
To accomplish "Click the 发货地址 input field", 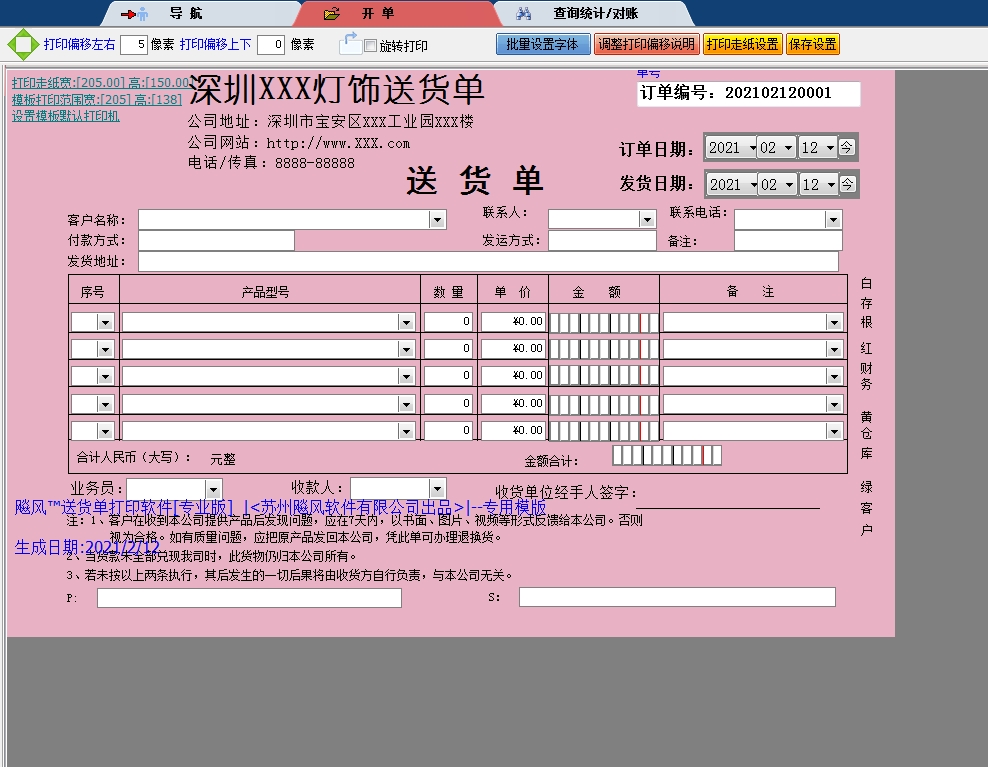I will point(488,262).
